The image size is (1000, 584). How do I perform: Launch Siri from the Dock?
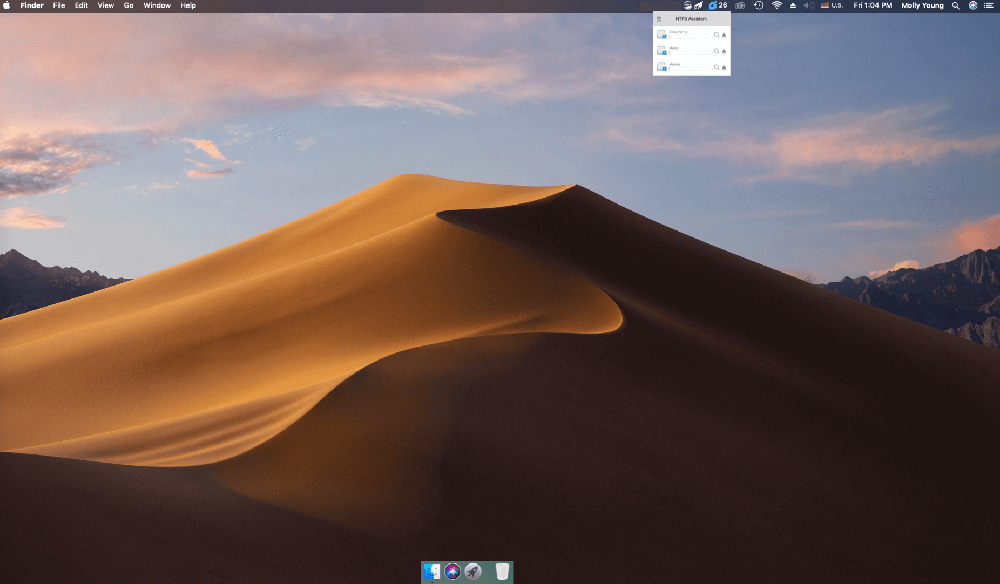(x=452, y=571)
